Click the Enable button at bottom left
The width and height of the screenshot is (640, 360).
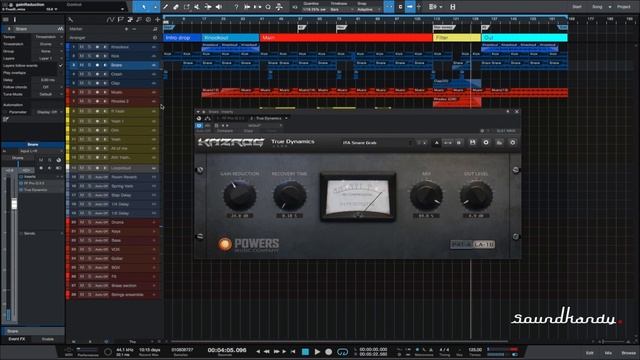(x=48, y=339)
